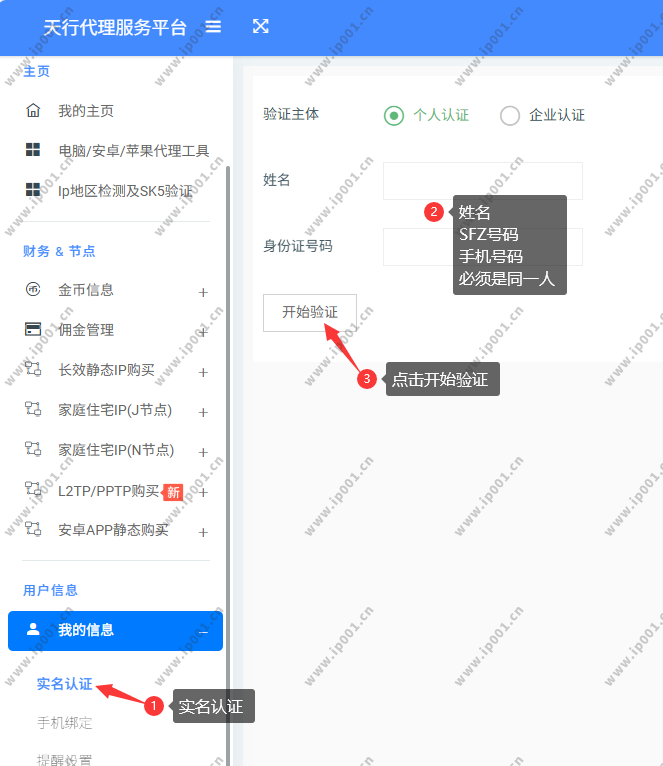Select the 个人认证 radio button
This screenshot has width=663, height=766.
coord(394,115)
